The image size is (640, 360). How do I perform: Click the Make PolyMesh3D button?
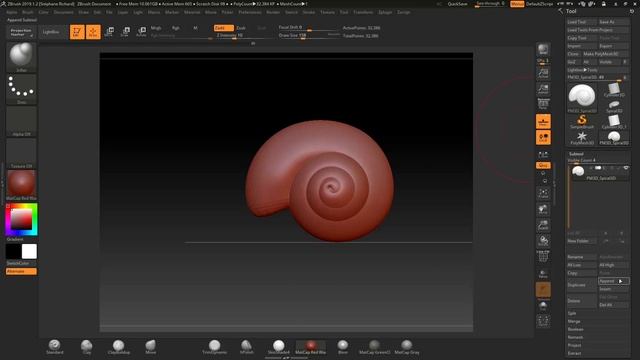pyautogui.click(x=605, y=54)
